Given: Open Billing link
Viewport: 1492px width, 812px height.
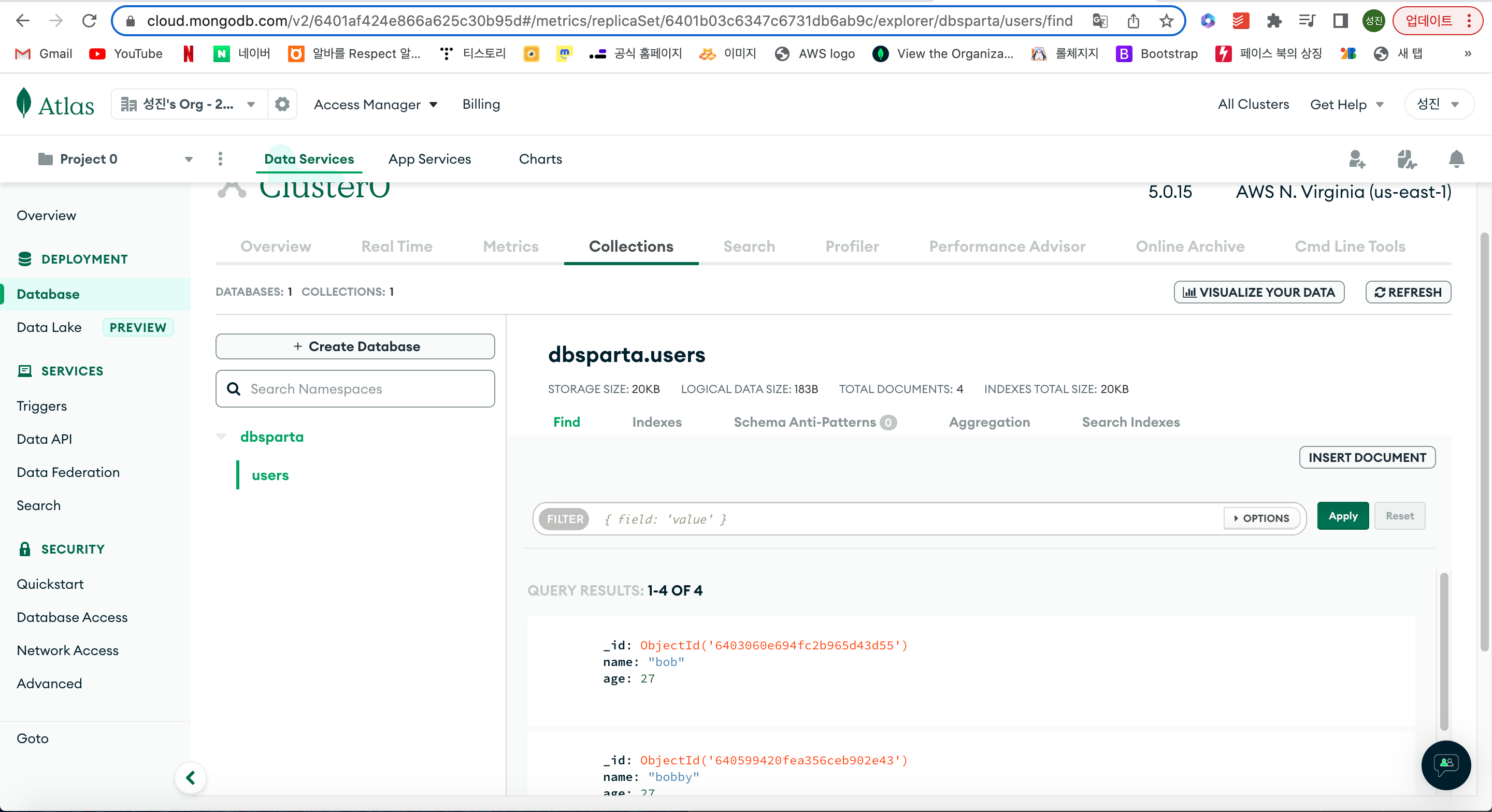Looking at the screenshot, I should 481,104.
